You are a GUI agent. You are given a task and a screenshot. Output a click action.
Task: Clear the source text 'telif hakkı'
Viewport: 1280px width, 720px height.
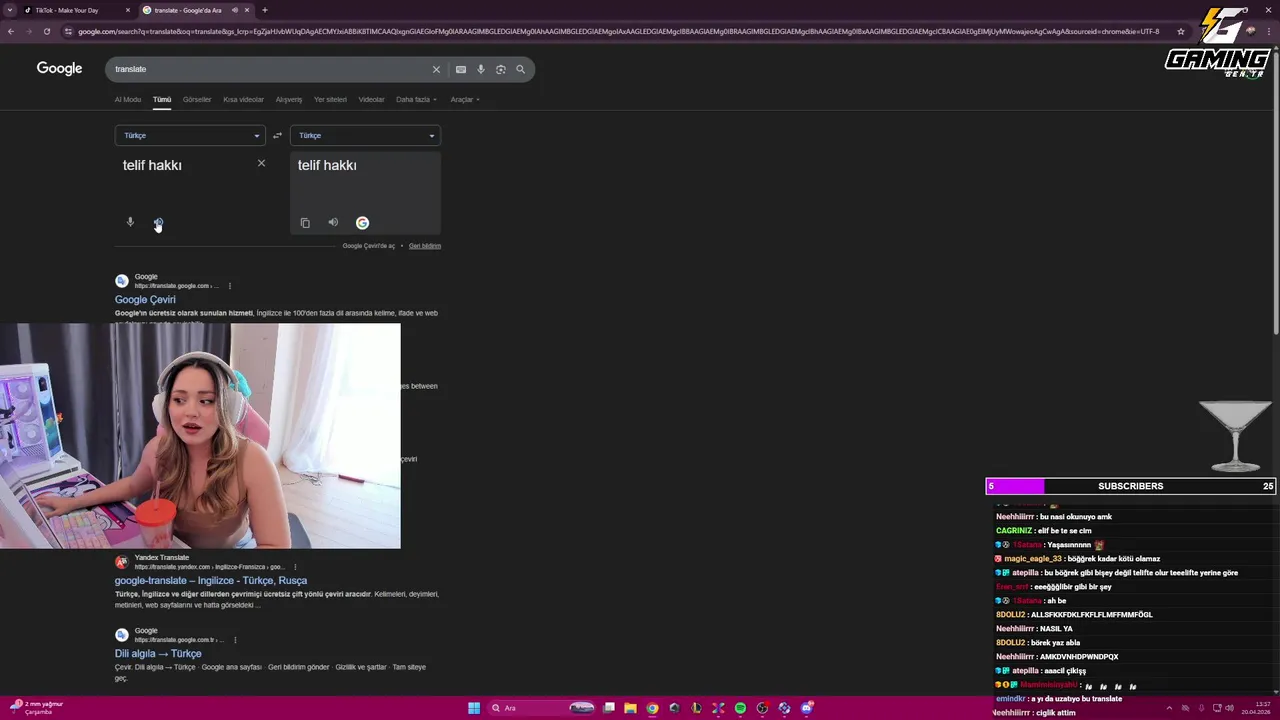[261, 163]
